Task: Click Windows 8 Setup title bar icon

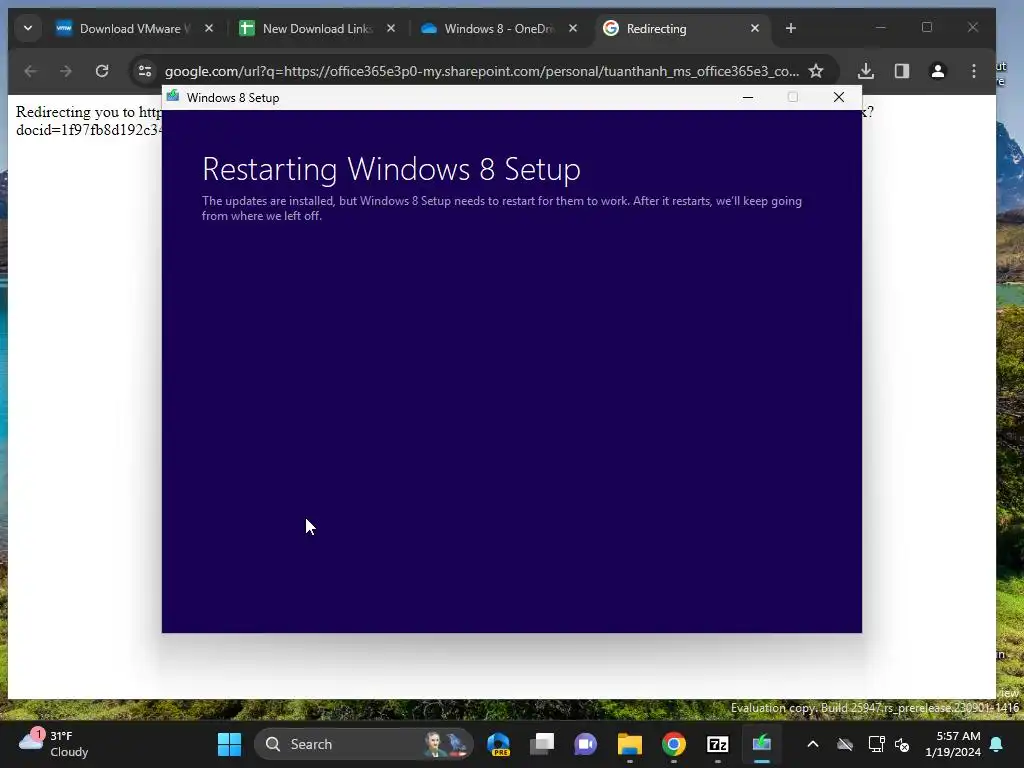Action: click(x=173, y=97)
